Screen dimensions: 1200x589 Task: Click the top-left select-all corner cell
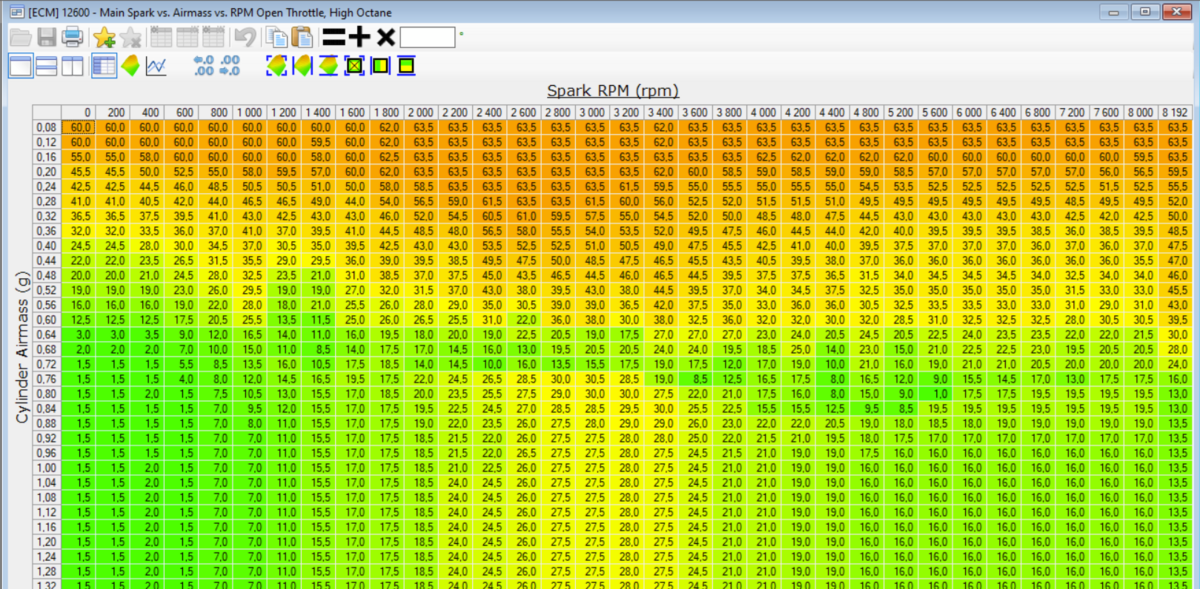click(x=46, y=112)
